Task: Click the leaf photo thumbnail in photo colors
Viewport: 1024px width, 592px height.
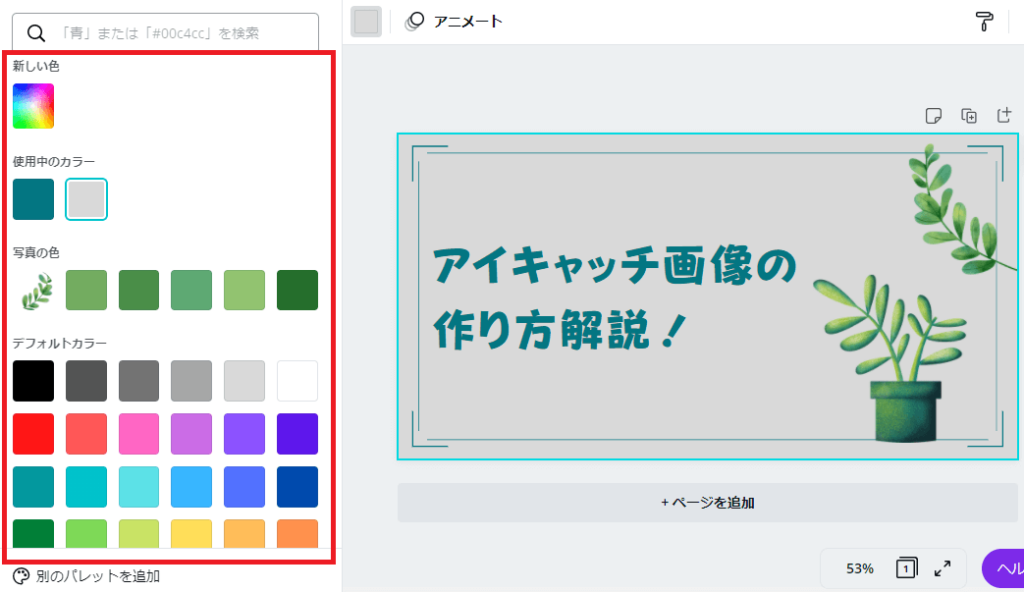Action: click(36, 290)
